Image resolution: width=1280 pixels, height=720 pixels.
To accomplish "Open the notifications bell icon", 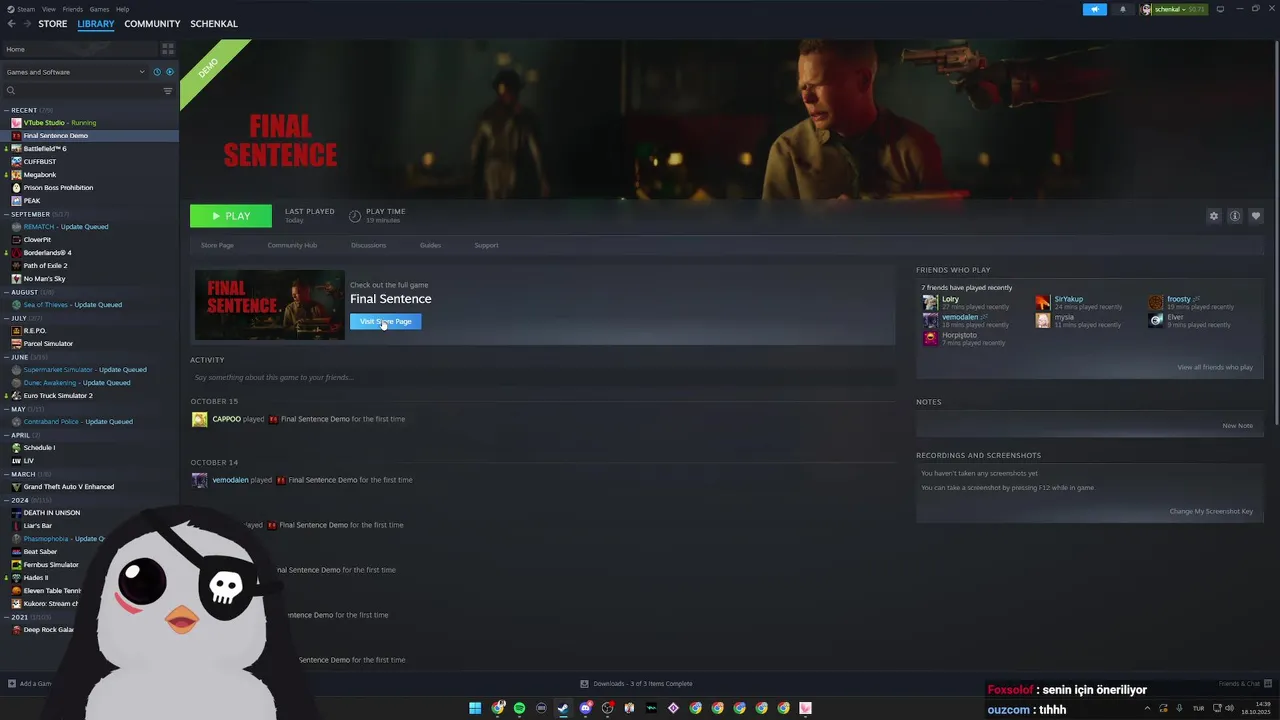I will coord(1122,9).
